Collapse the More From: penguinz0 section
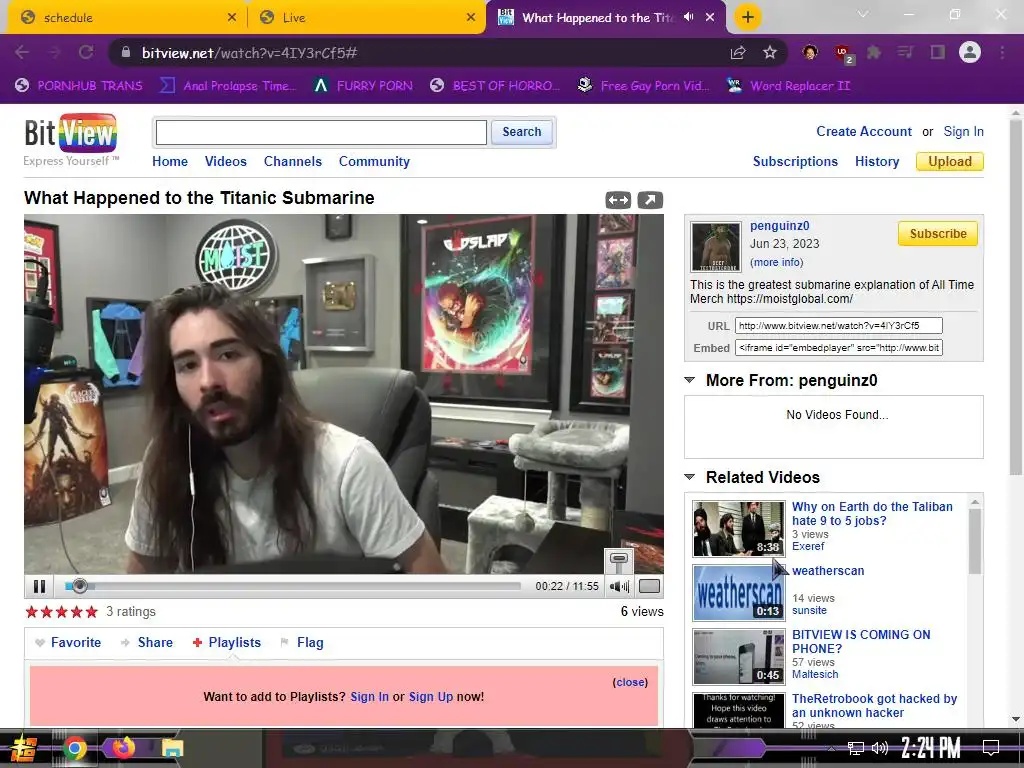Screen dimensions: 1024x768 [x=689, y=380]
